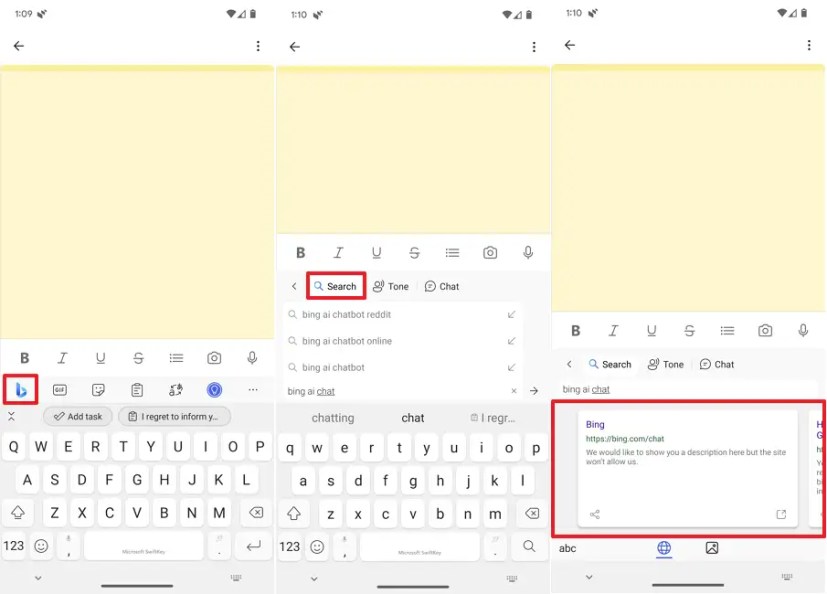Image resolution: width=827 pixels, height=594 pixels.
Task: Open the Bing result in the browser icon
Action: (781, 514)
